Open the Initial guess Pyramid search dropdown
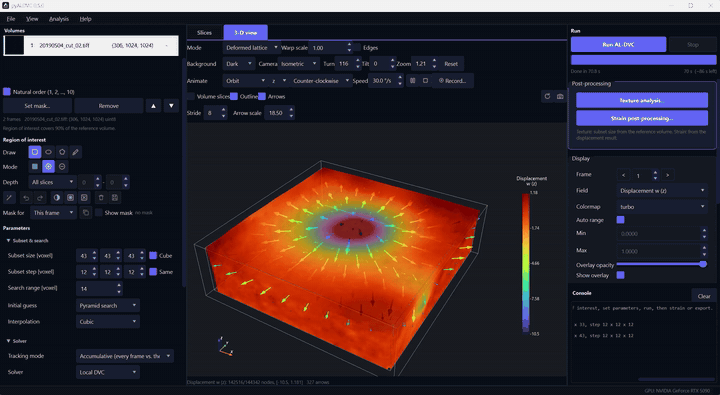720x395 pixels. pyautogui.click(x=107, y=305)
